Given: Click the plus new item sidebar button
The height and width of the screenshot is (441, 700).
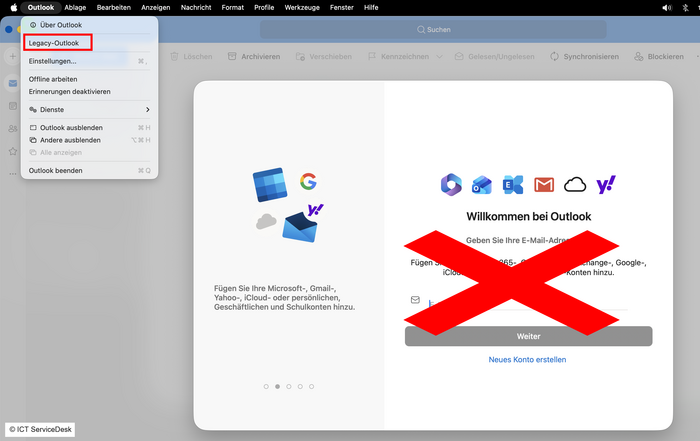Looking at the screenshot, I should 12,56.
